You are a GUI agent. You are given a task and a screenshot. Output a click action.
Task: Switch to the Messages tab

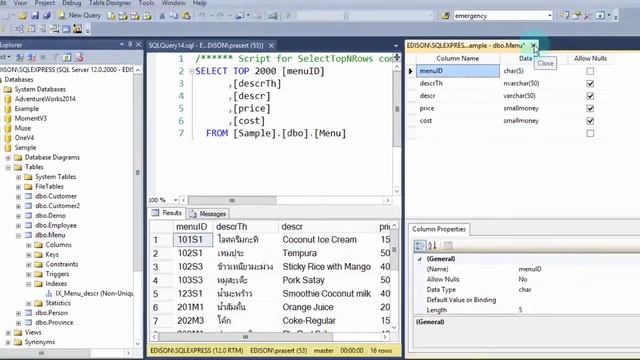[x=208, y=213]
